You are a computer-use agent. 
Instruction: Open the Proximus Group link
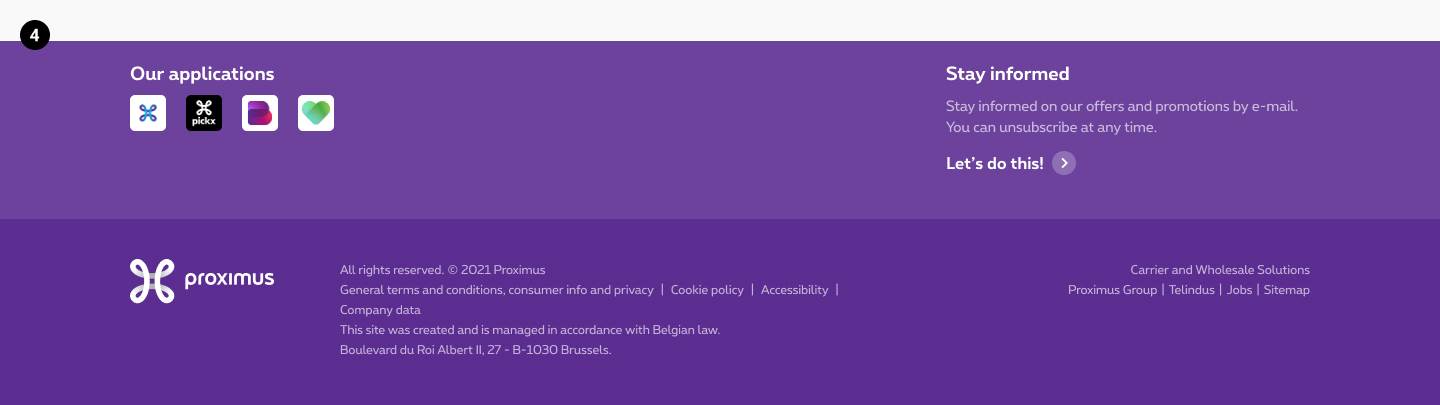pyautogui.click(x=1112, y=290)
